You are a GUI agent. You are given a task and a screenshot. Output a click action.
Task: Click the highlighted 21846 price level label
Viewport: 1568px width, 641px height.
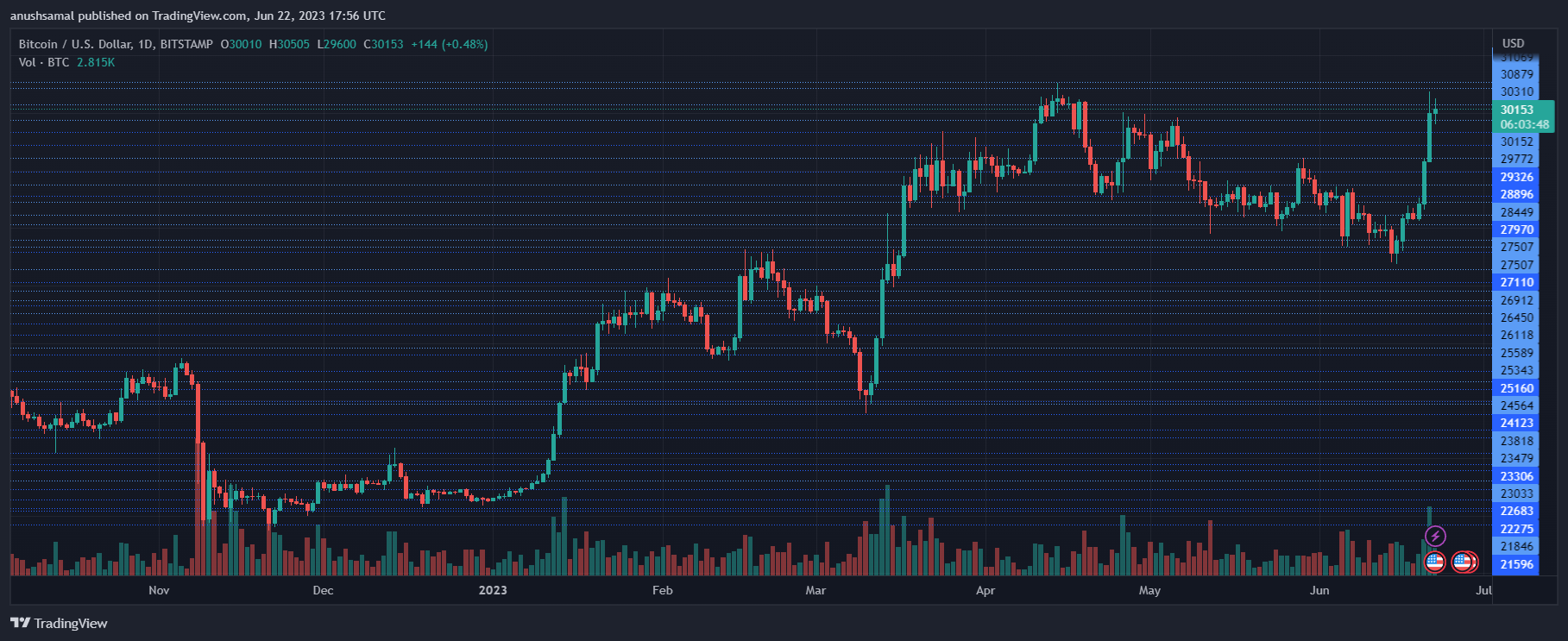1519,545
